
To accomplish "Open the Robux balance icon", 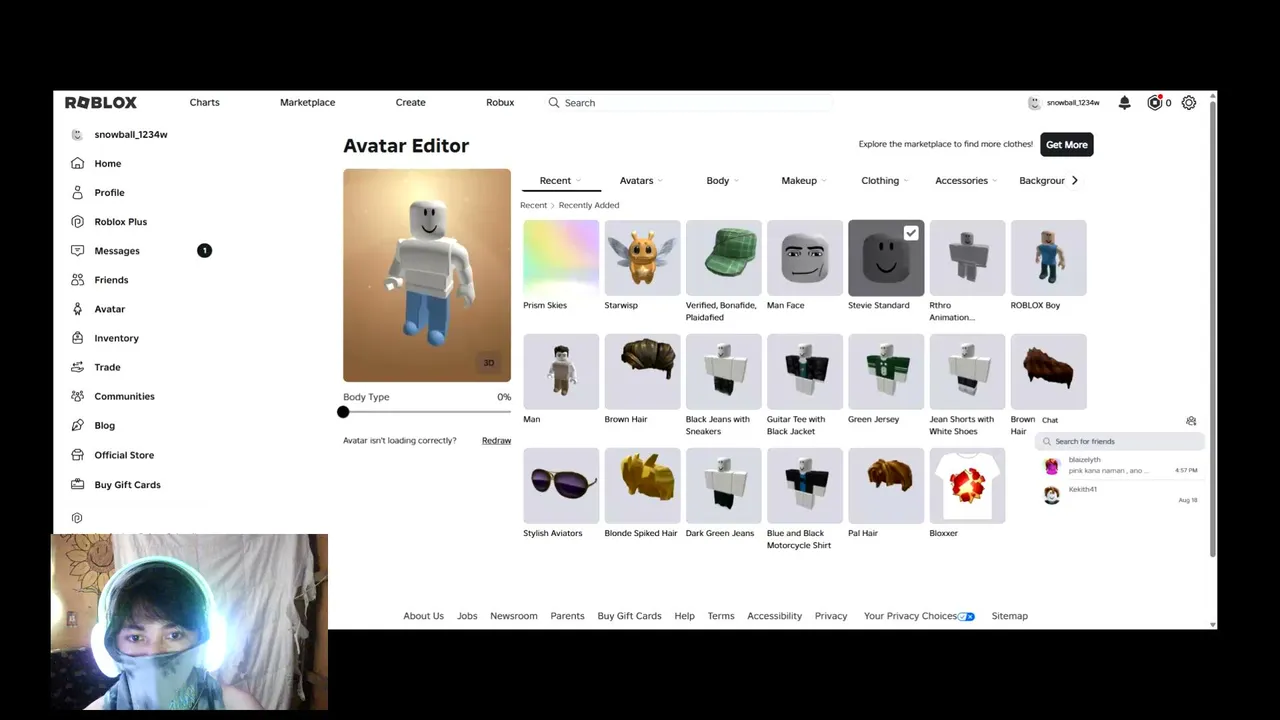I will [1155, 102].
